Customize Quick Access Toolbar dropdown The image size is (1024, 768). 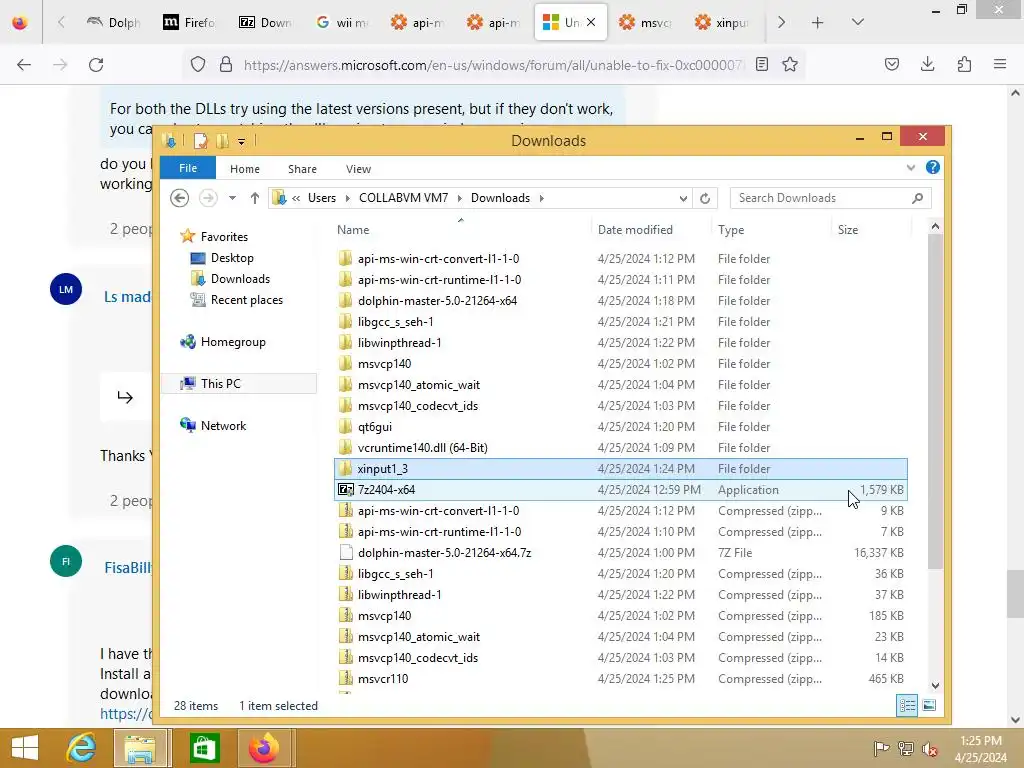241,141
